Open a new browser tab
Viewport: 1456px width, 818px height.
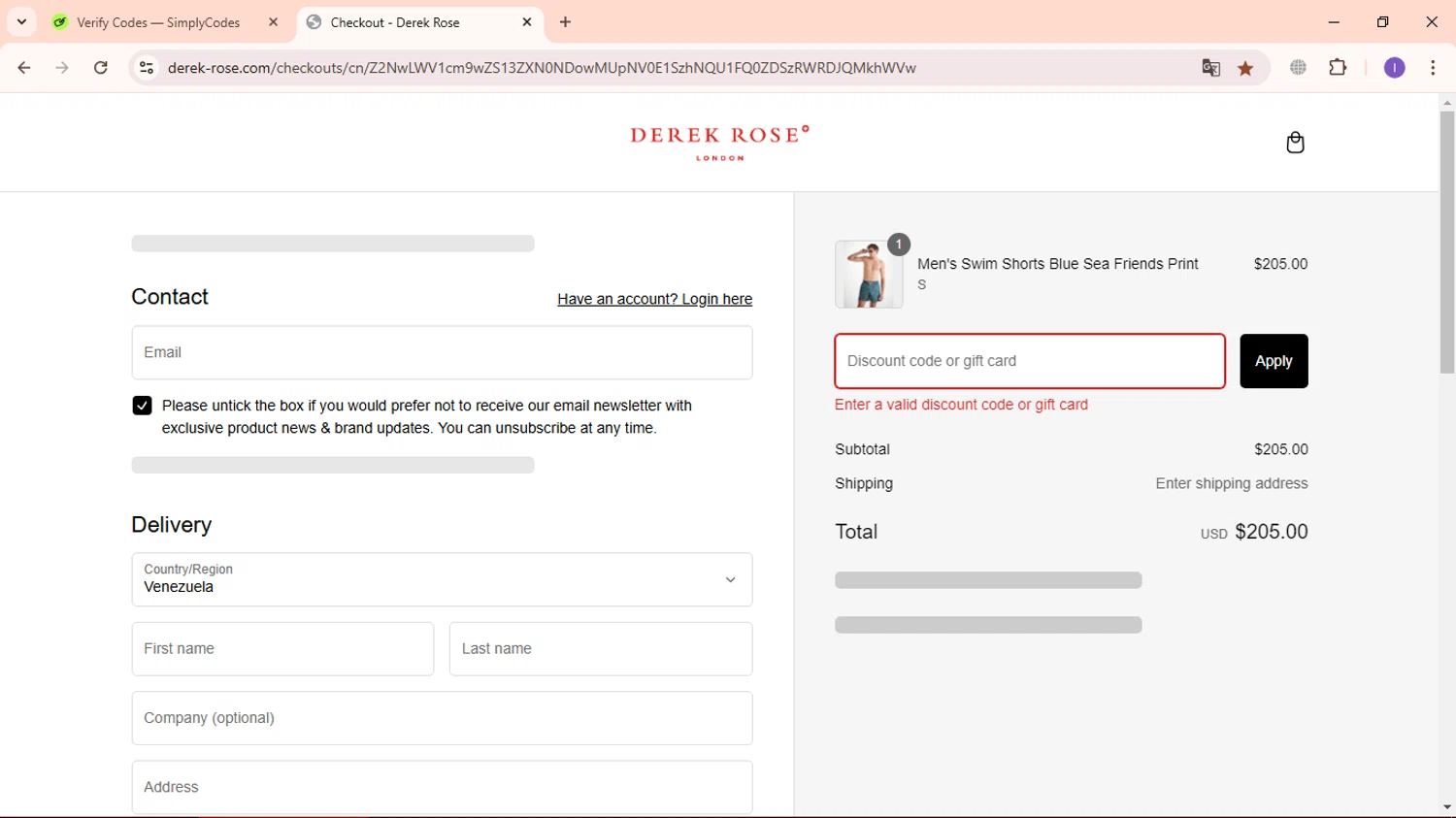click(x=566, y=22)
